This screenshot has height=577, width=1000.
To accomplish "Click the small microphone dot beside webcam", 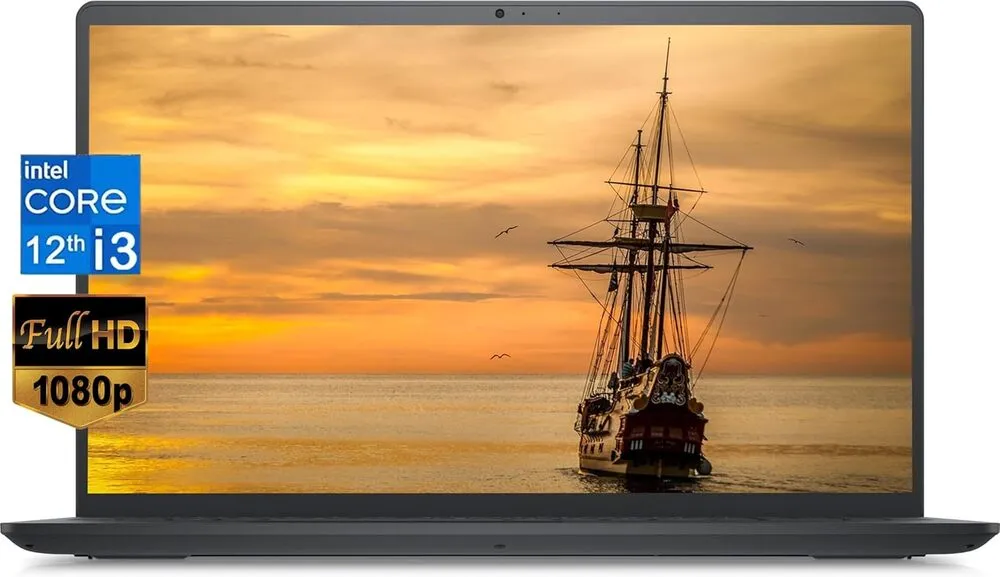I will [522, 13].
